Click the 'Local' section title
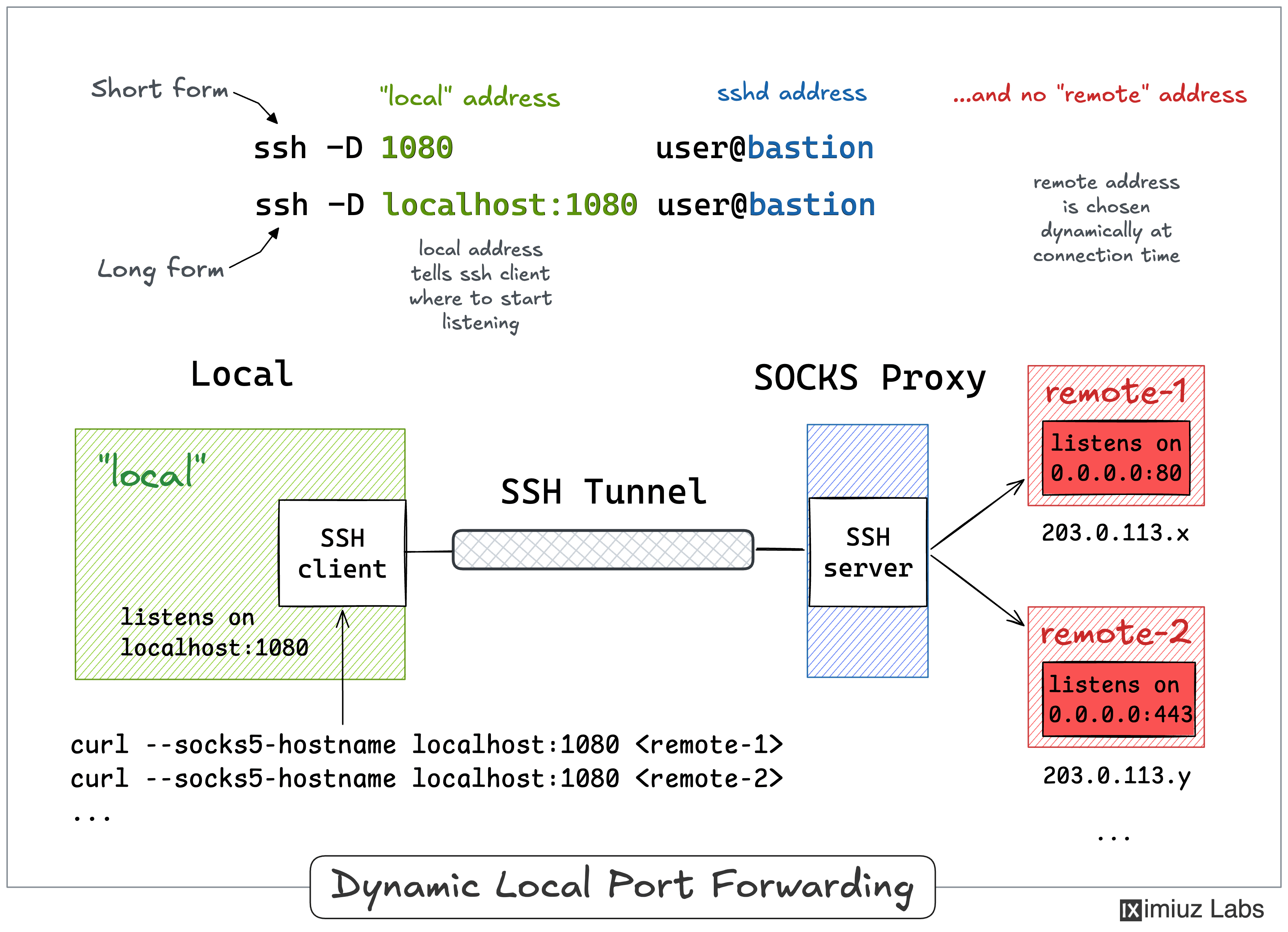The height and width of the screenshot is (932, 1288). [241, 374]
